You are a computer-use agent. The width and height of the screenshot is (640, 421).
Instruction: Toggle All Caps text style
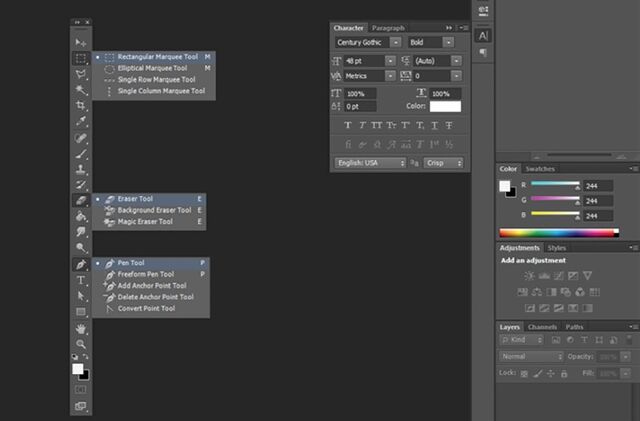click(376, 125)
